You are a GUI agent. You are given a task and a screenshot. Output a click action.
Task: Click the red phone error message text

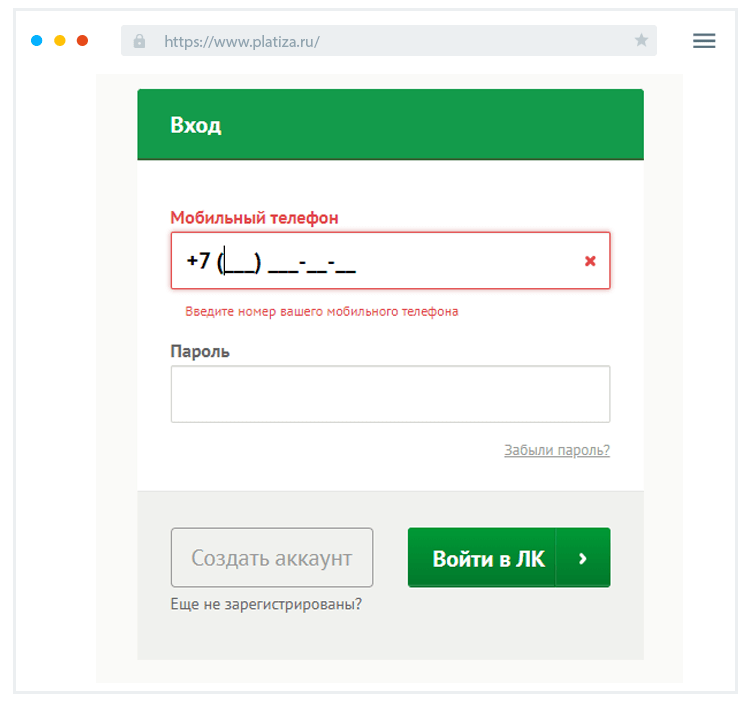click(322, 311)
